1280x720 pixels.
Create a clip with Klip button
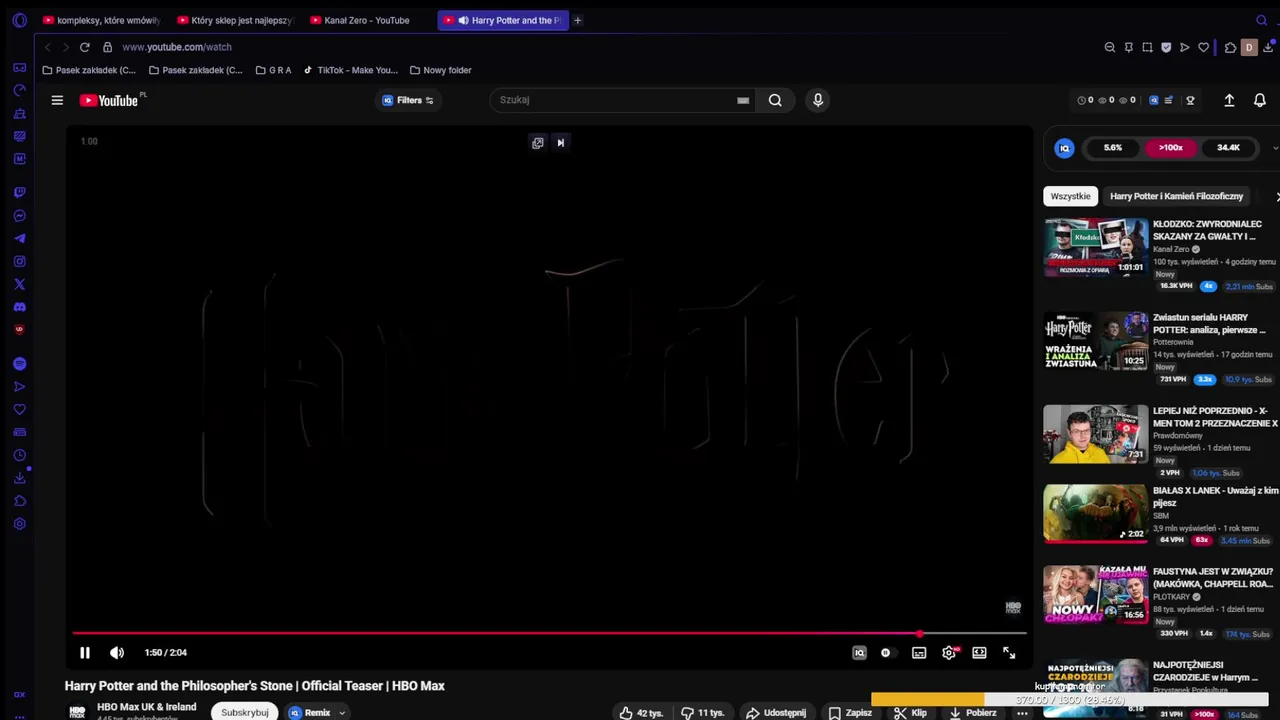click(911, 713)
